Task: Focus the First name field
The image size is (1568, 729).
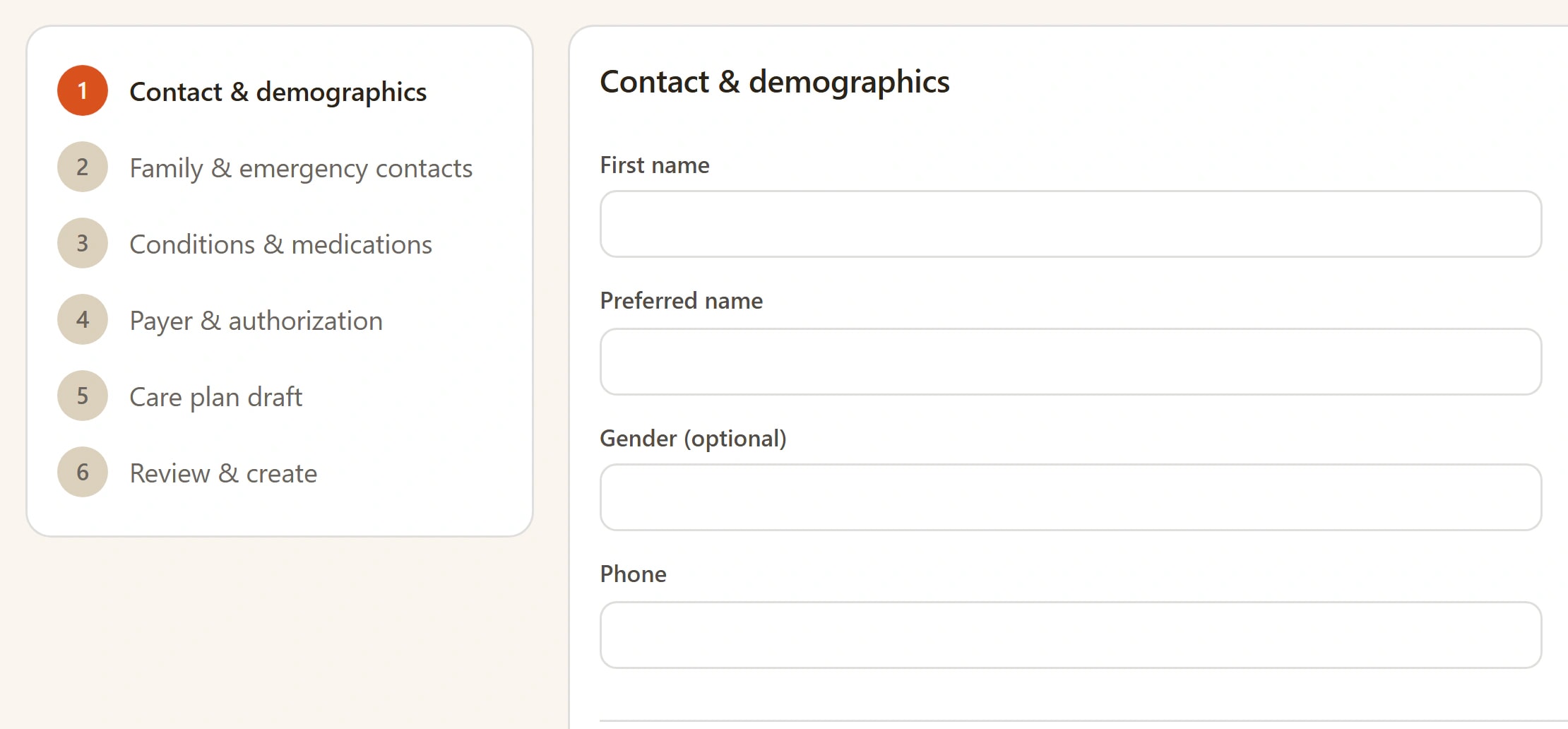Action: coord(1071,224)
